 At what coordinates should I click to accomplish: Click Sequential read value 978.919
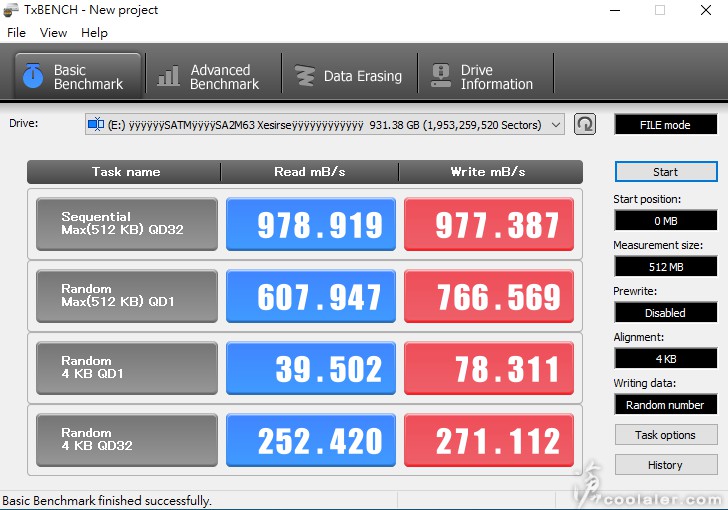311,224
